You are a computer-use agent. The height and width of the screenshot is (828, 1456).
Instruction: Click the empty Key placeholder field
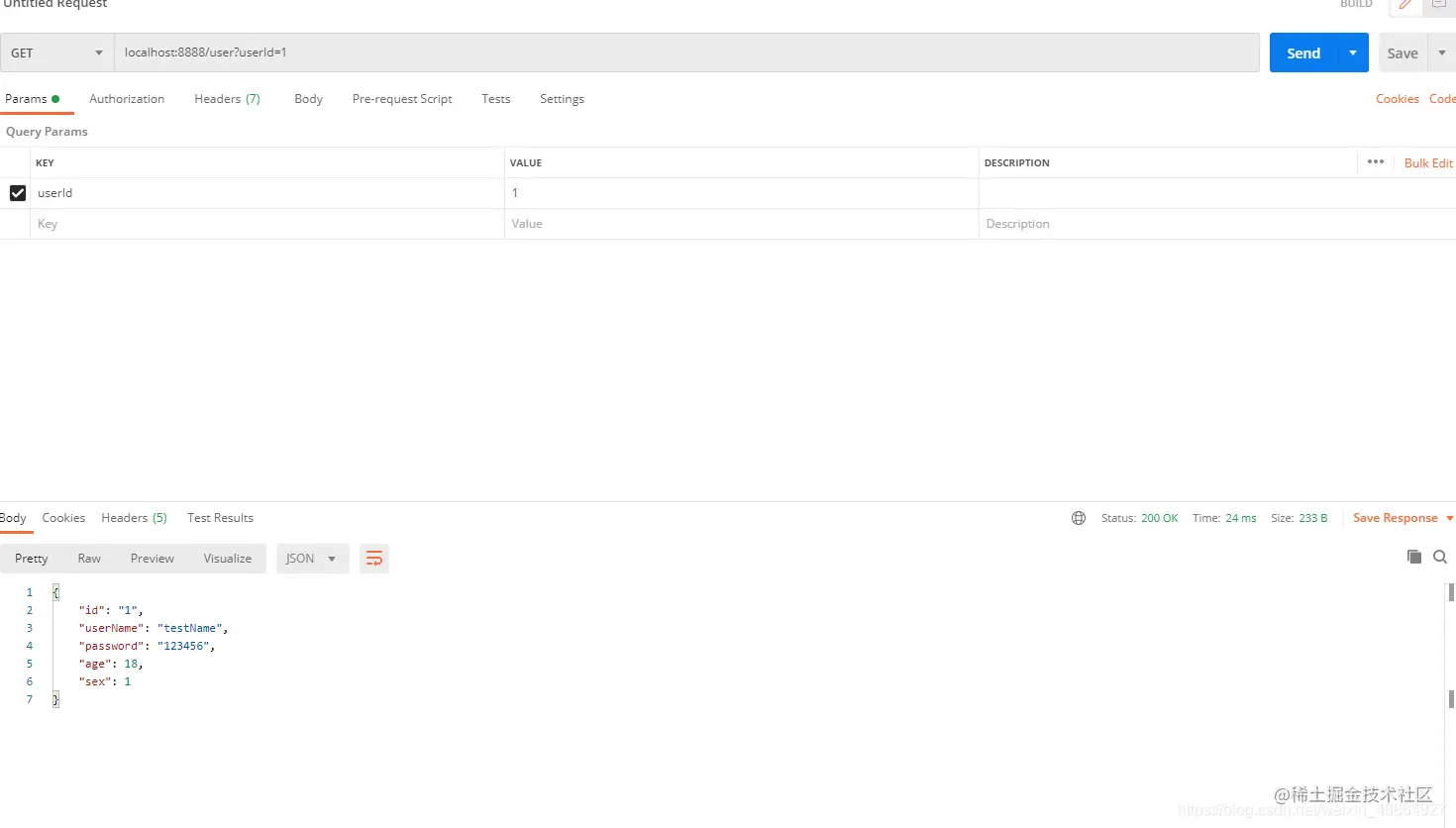[x=269, y=224]
